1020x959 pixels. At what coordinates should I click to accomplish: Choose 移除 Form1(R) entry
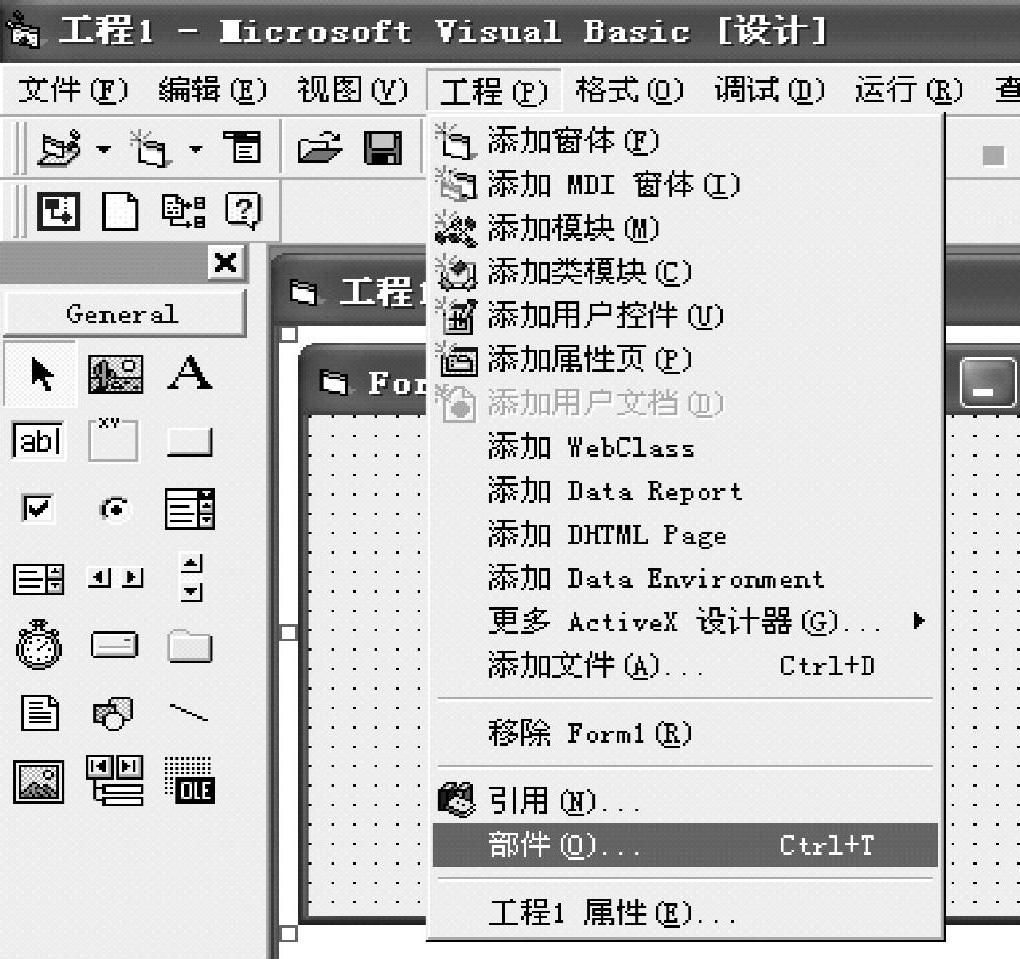pyautogui.click(x=685, y=733)
